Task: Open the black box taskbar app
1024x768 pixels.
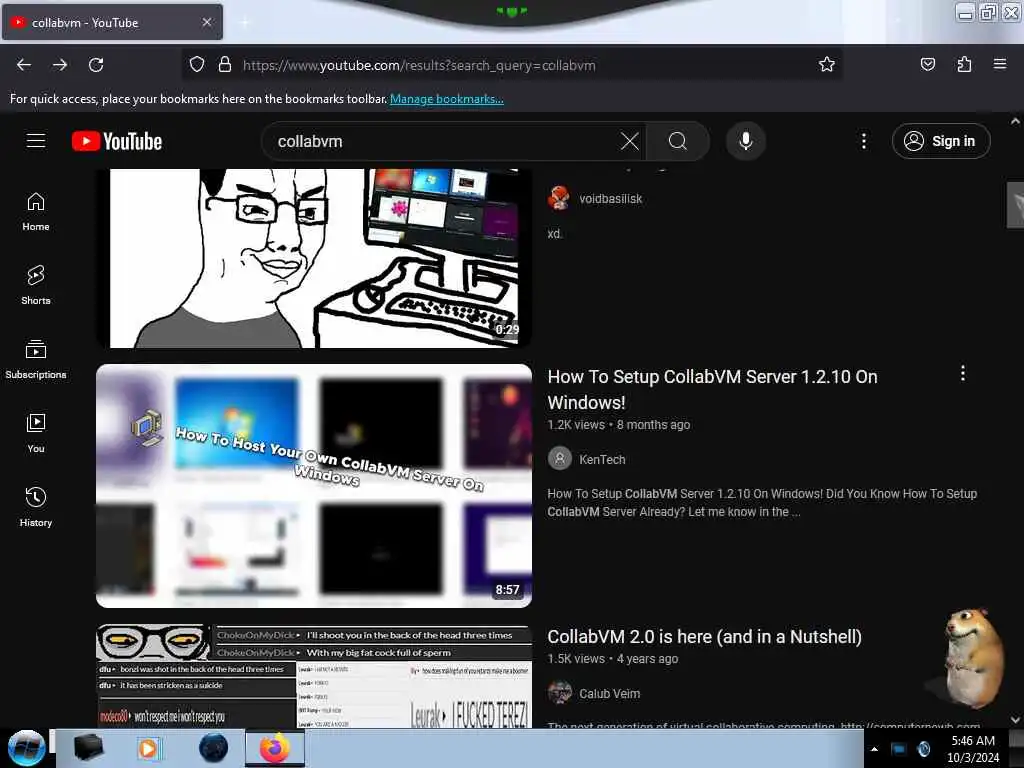Action: pyautogui.click(x=88, y=748)
